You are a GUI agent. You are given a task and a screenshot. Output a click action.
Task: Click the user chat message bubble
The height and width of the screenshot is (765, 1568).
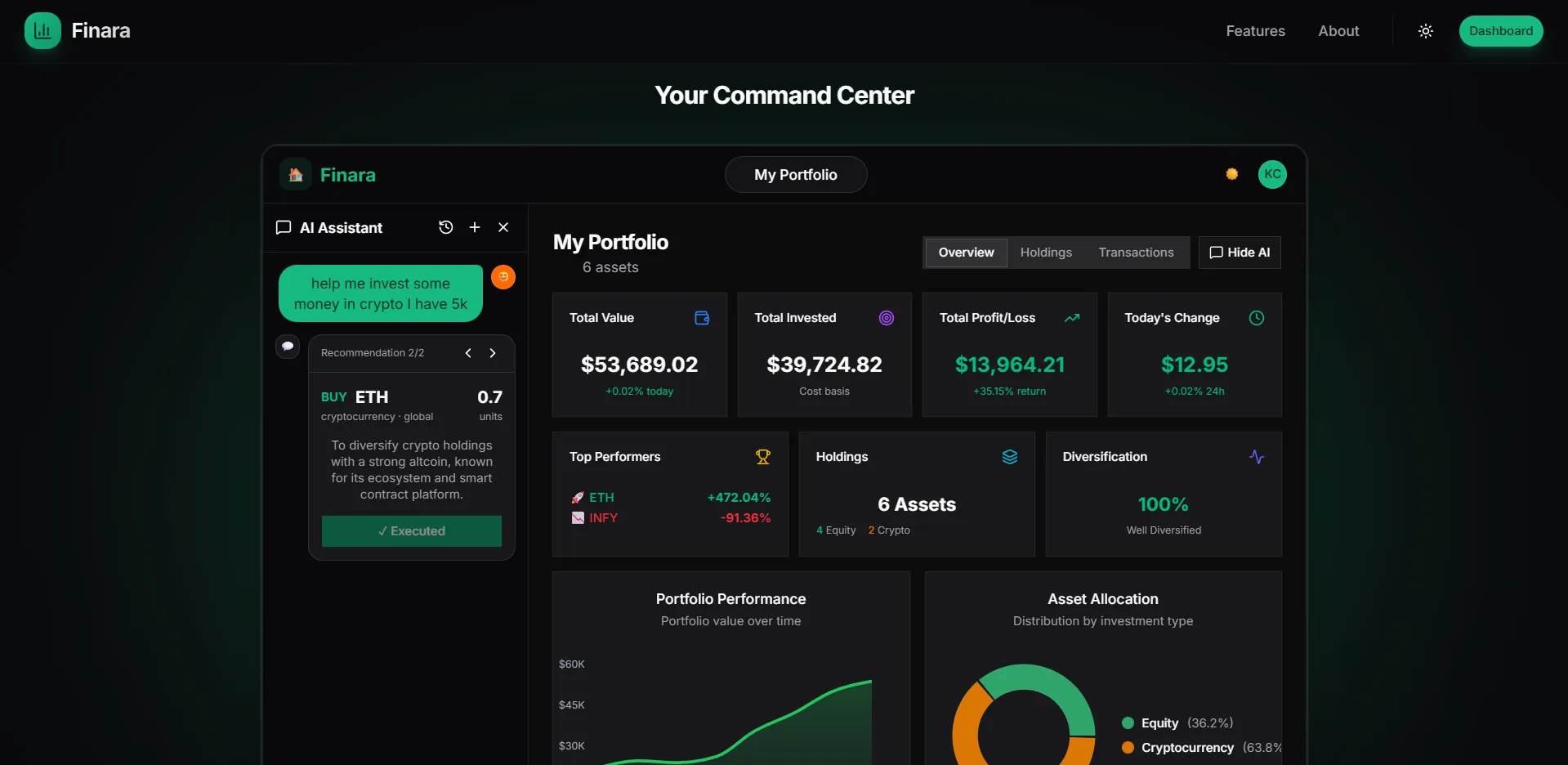pyautogui.click(x=381, y=293)
